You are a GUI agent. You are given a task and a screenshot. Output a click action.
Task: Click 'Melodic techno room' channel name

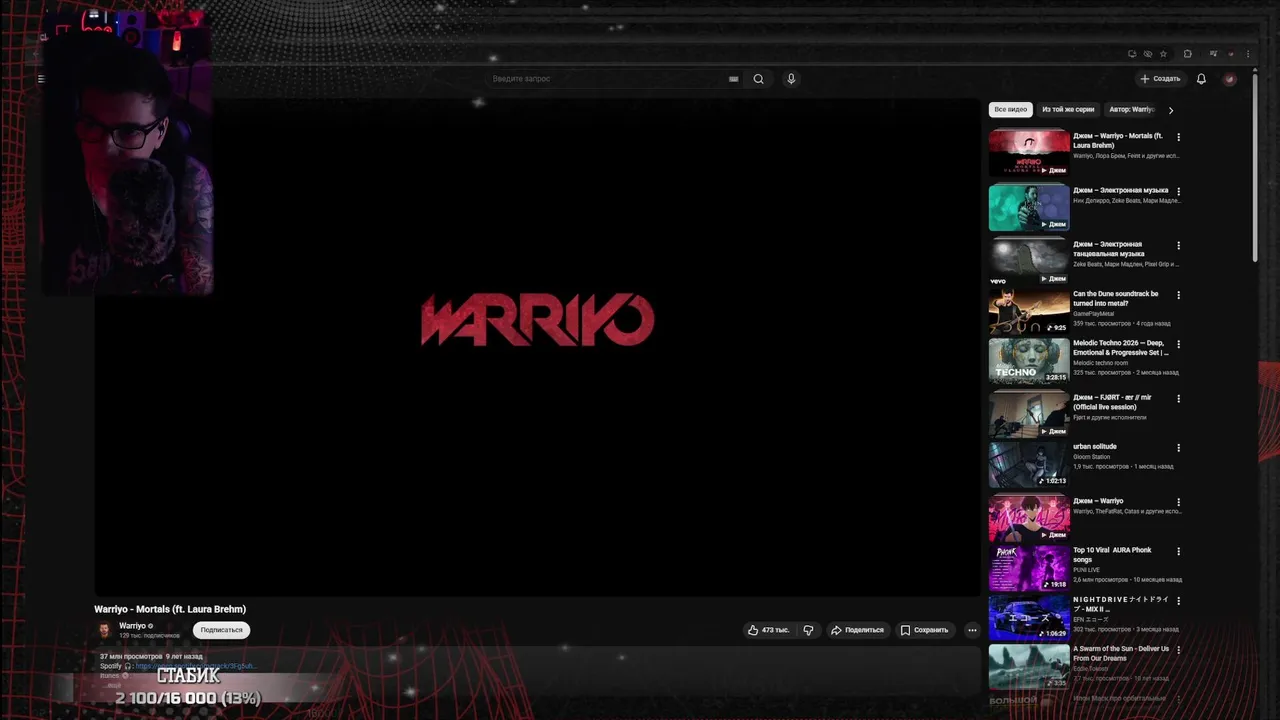tap(1101, 363)
